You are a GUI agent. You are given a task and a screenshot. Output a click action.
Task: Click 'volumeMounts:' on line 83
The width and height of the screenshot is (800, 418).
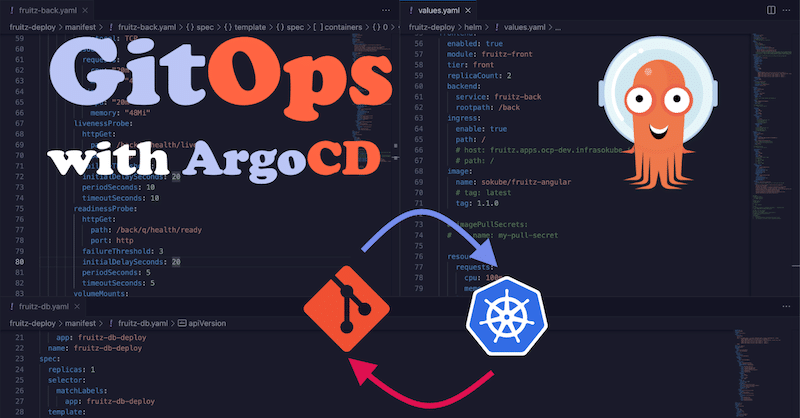pyautogui.click(x=101, y=293)
